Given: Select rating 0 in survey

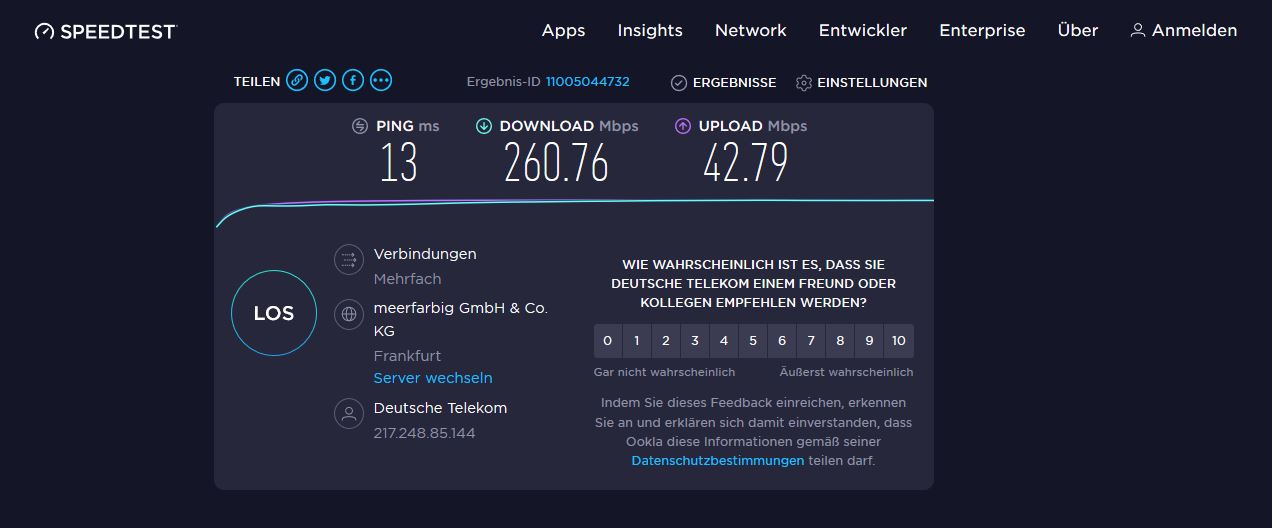Looking at the screenshot, I should [x=608, y=341].
